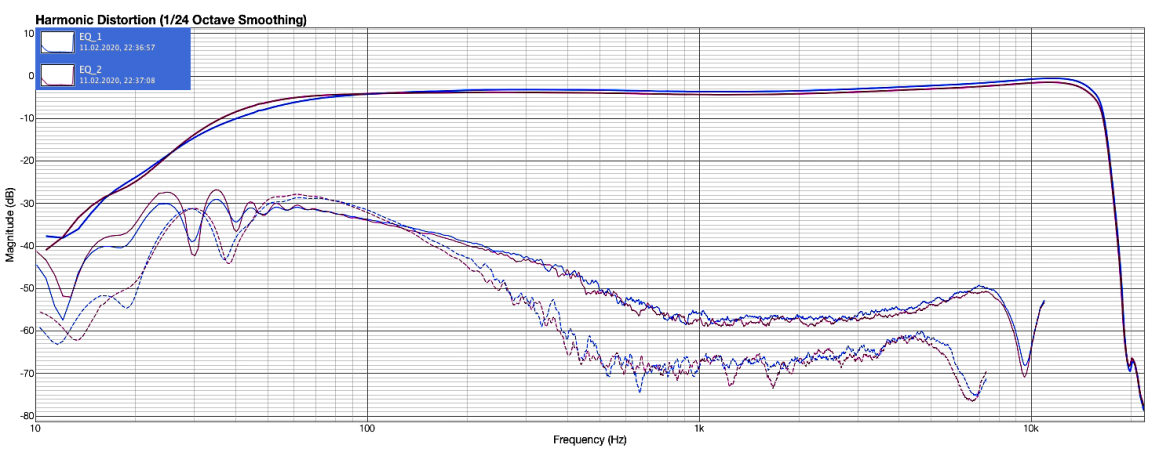Click the Magnitude (dB) axis label

[x=10, y=225]
